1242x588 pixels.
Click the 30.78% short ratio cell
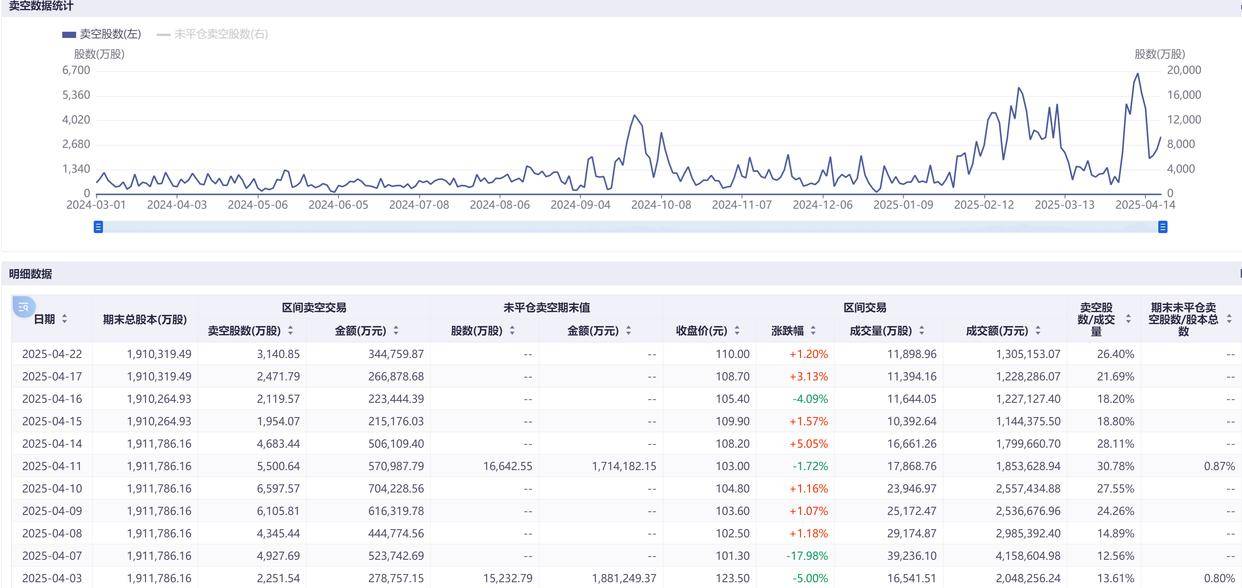pos(1115,466)
